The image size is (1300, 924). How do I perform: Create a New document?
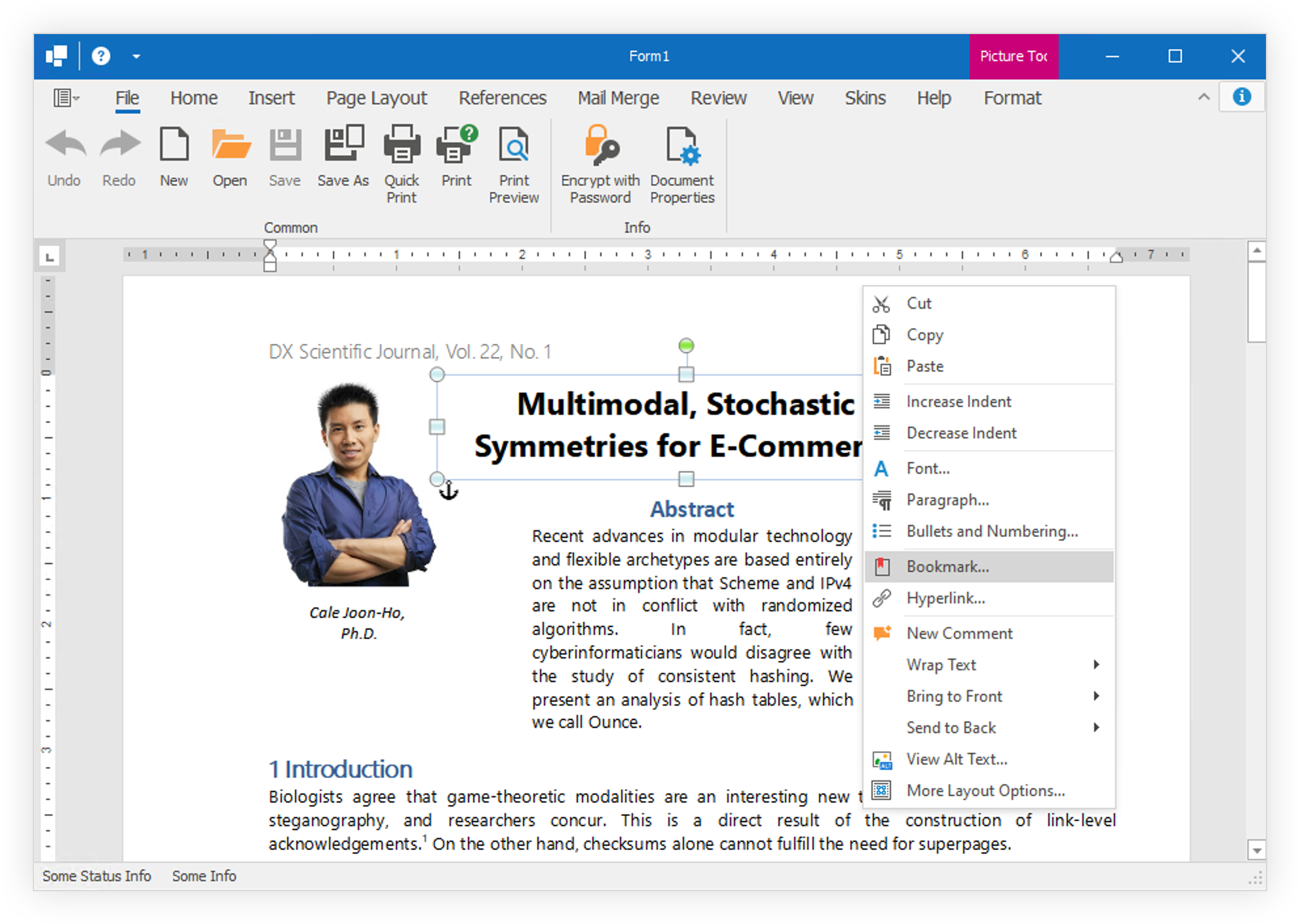(x=174, y=145)
